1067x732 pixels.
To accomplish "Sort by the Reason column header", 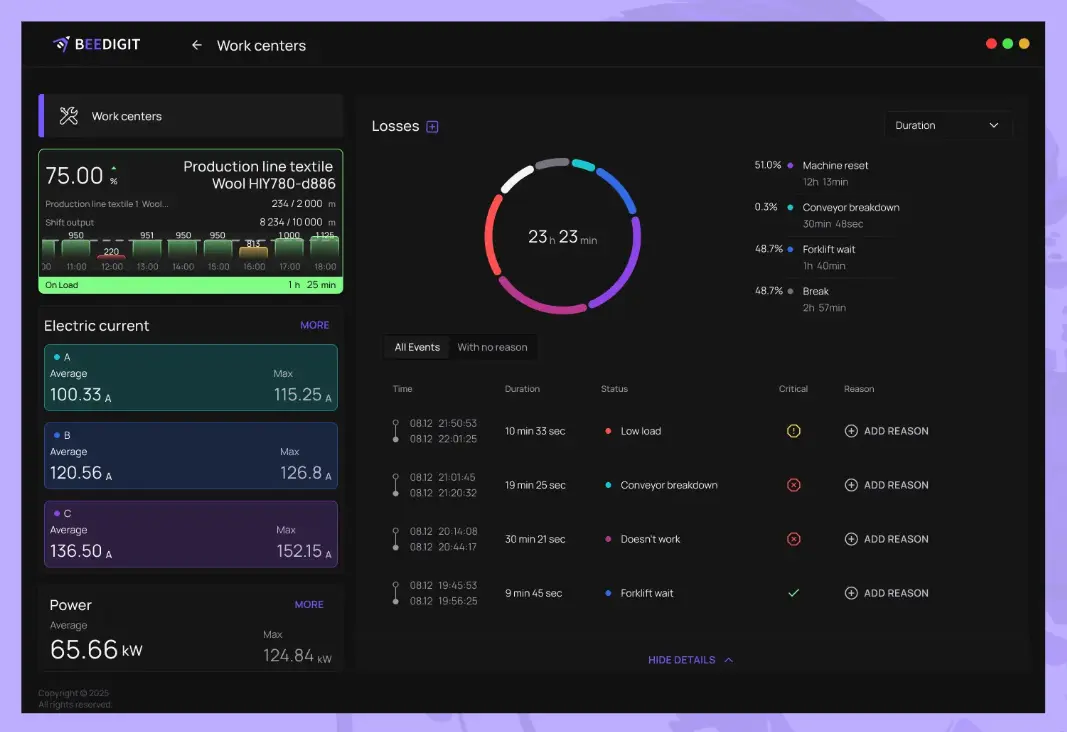I will click(x=859, y=389).
